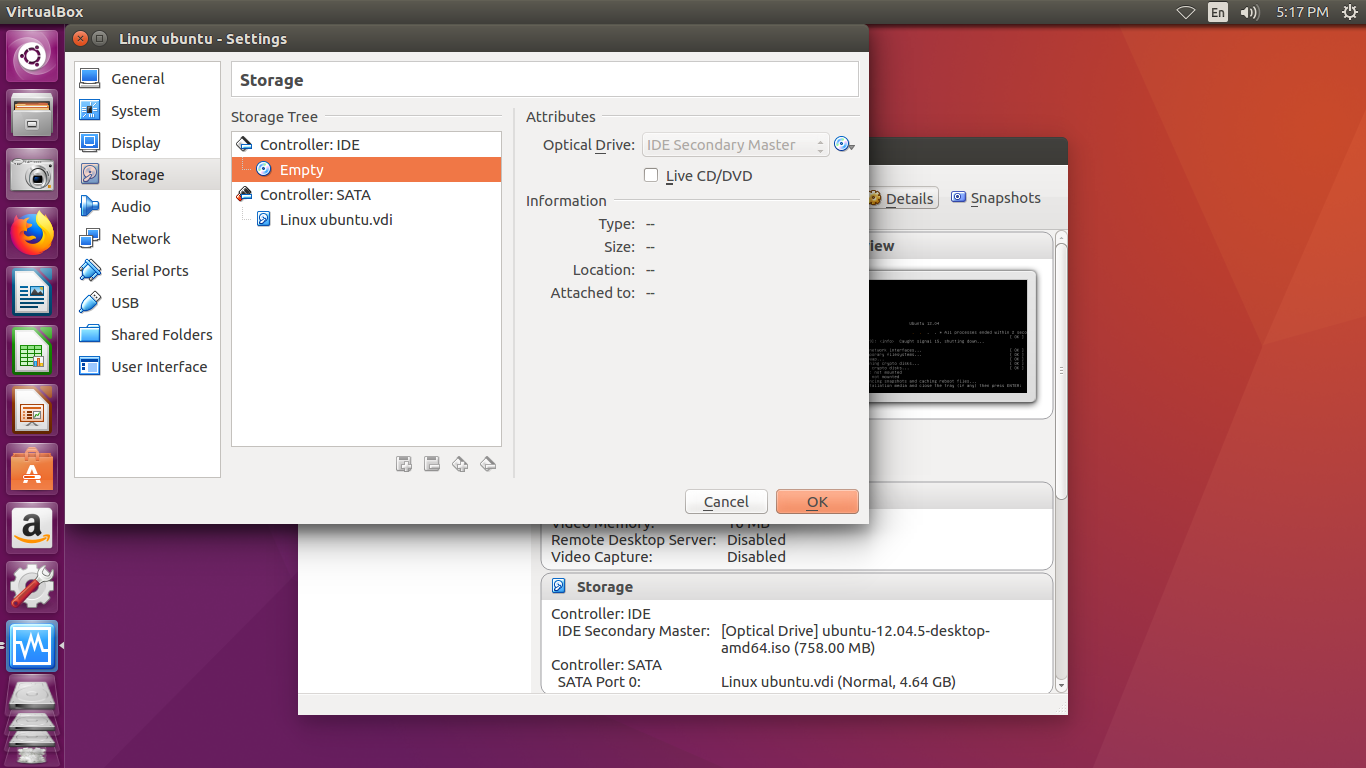1366x768 pixels.
Task: Click the General monitor icon
Action: (90, 78)
